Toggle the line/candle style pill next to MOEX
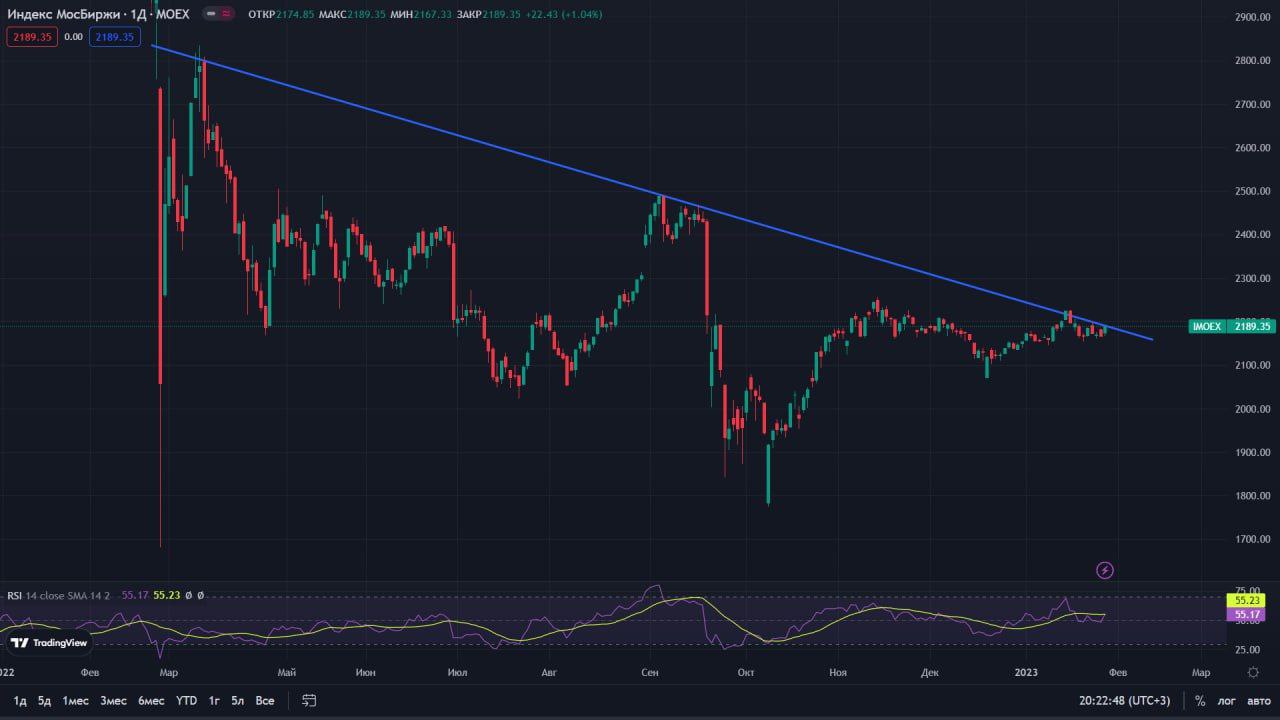 (219, 14)
